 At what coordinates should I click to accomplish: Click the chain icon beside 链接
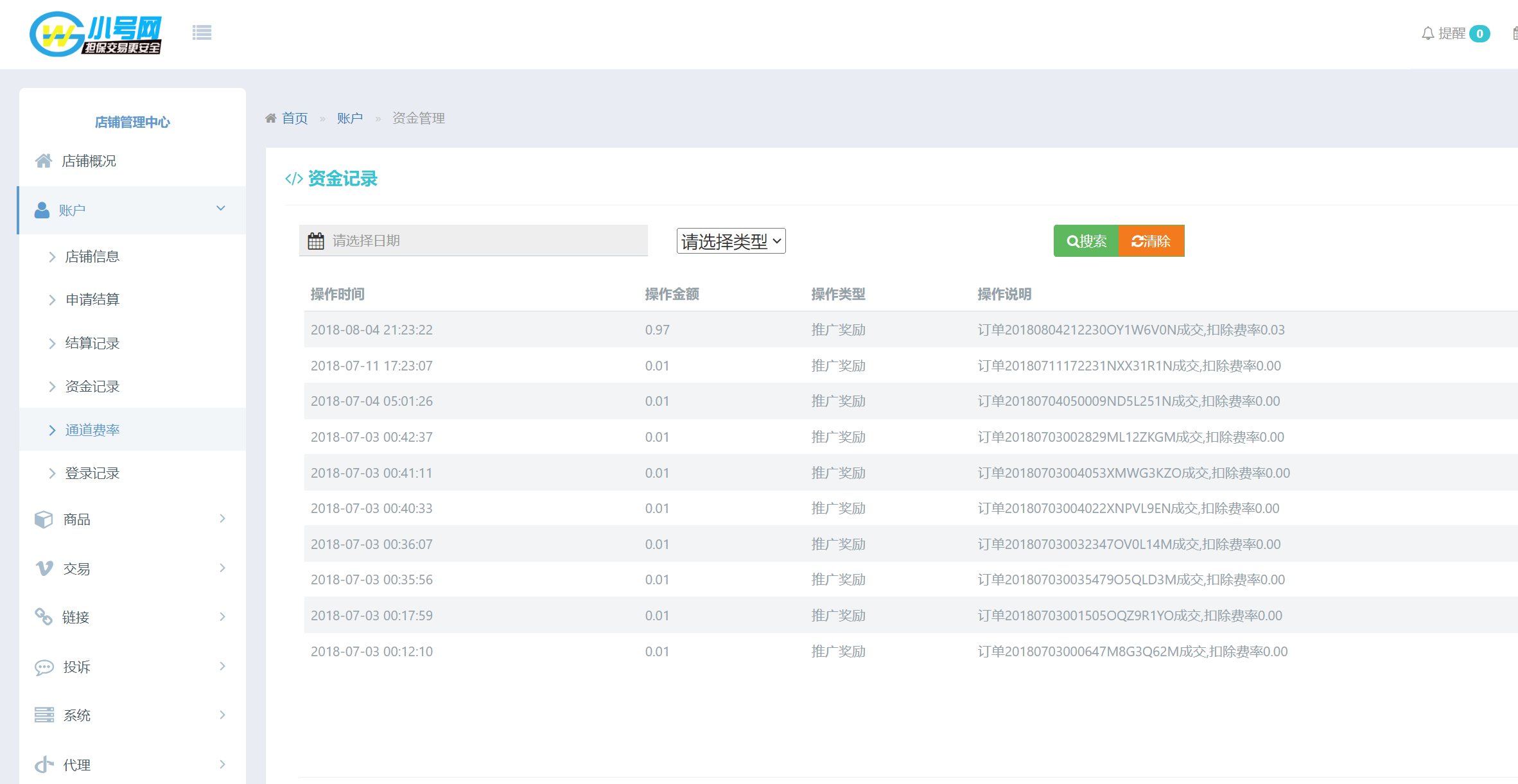tap(44, 617)
